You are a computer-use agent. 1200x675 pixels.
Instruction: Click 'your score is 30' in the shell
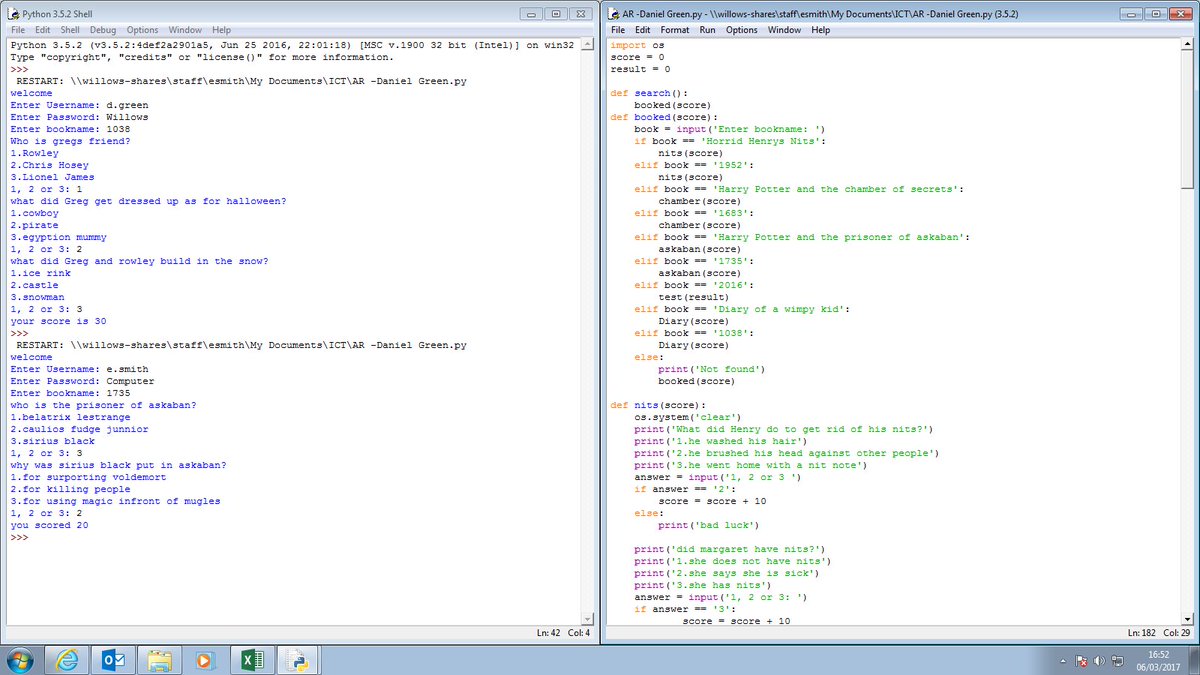[x=58, y=321]
